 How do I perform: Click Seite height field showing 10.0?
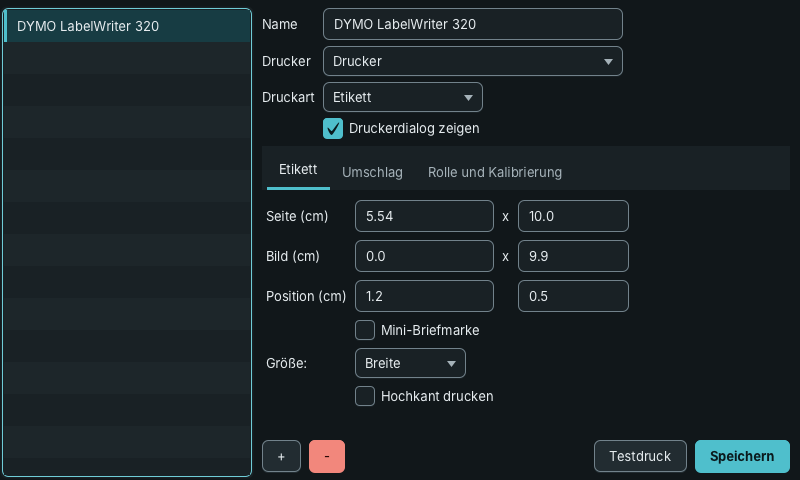pos(573,216)
